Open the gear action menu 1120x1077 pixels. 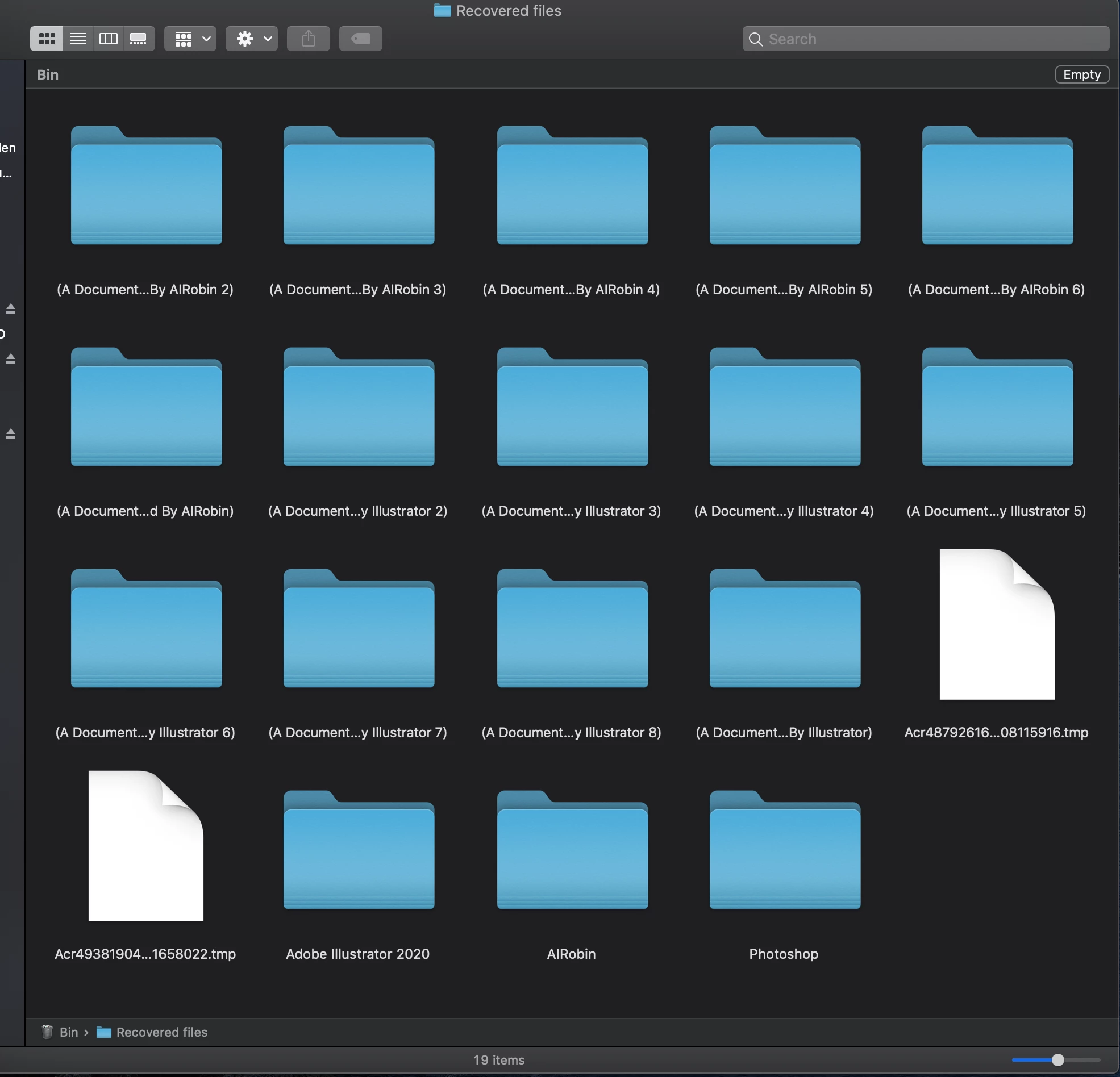click(x=251, y=39)
